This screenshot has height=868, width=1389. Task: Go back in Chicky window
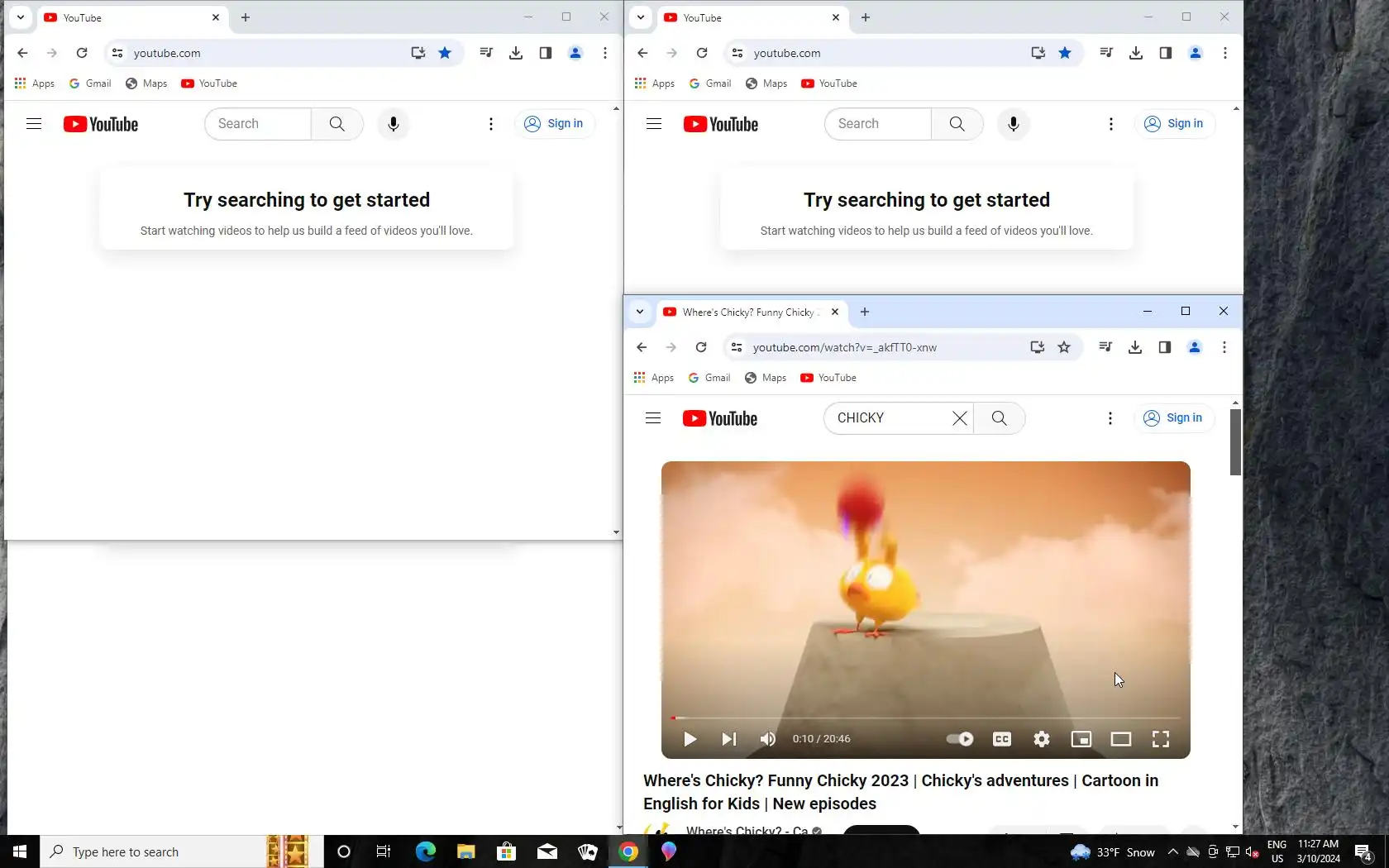(642, 347)
